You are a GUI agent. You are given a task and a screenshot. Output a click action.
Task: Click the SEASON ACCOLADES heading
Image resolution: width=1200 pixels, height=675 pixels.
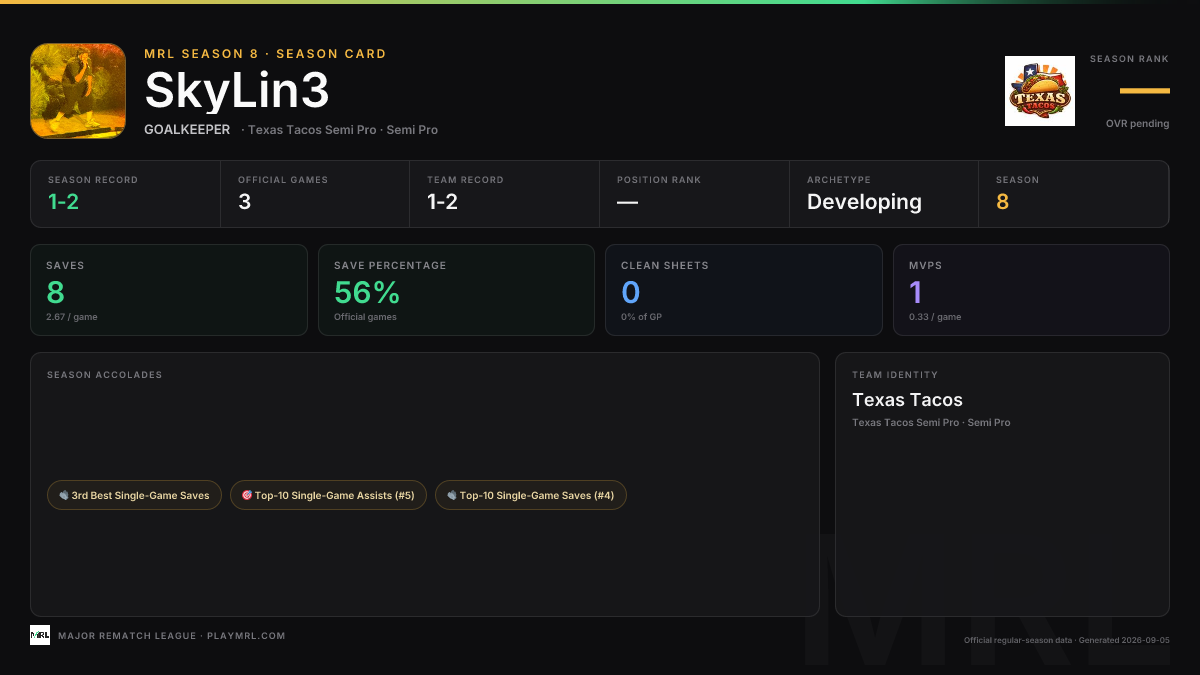click(x=104, y=375)
